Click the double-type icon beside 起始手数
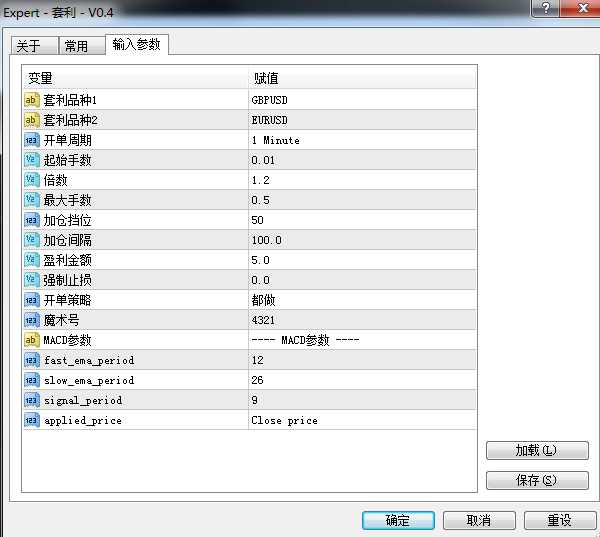The height and width of the screenshot is (537, 600). tap(31, 160)
